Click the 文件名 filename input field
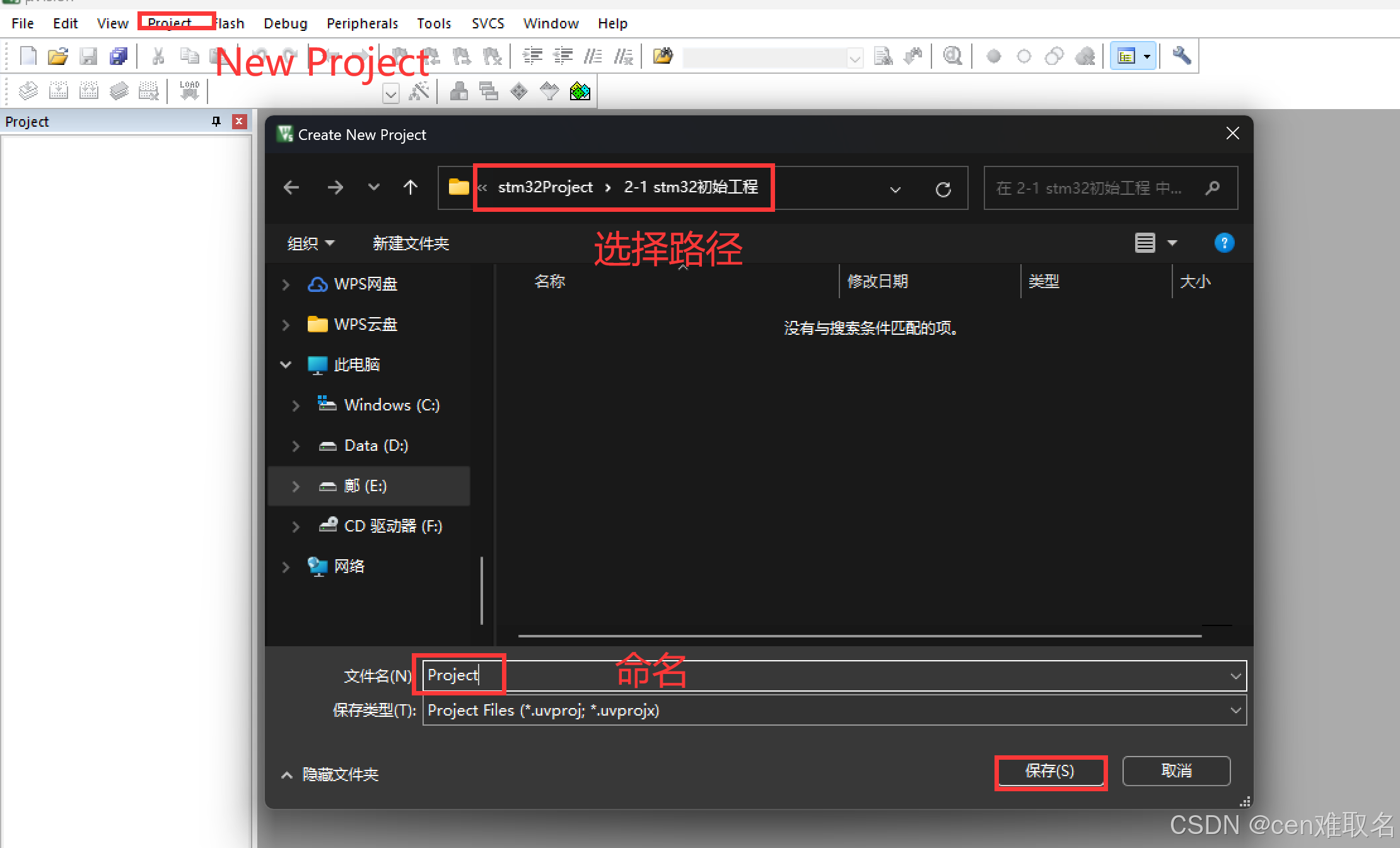 [820, 676]
